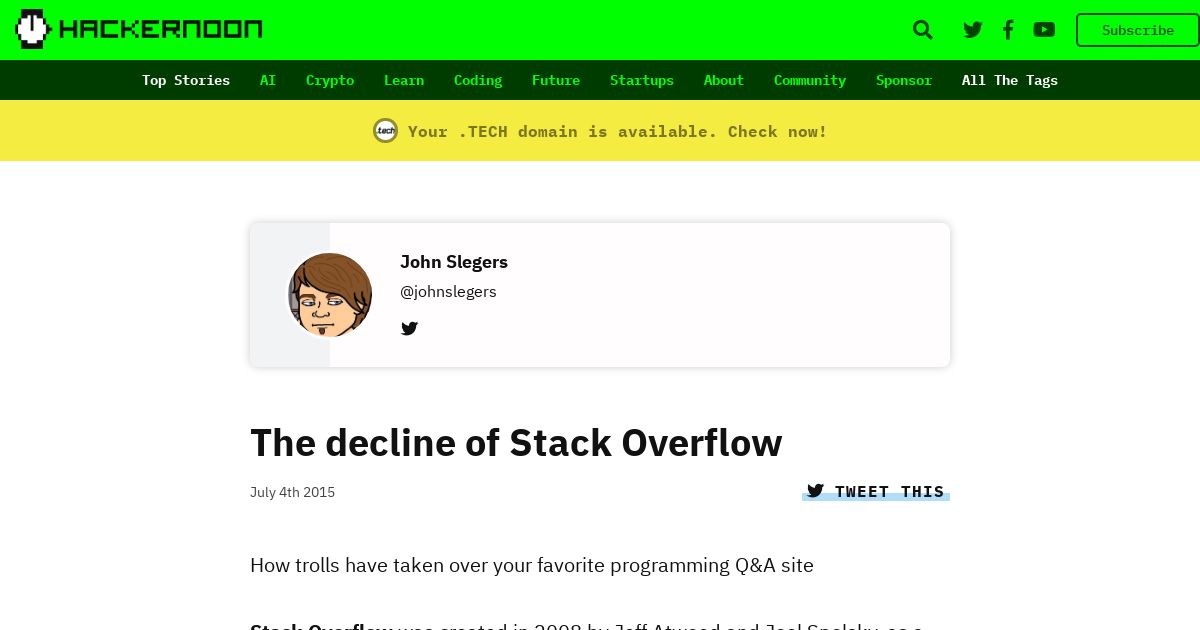The width and height of the screenshot is (1200, 630).
Task: Open the Facebook icon in the header
Action: point(1008,30)
